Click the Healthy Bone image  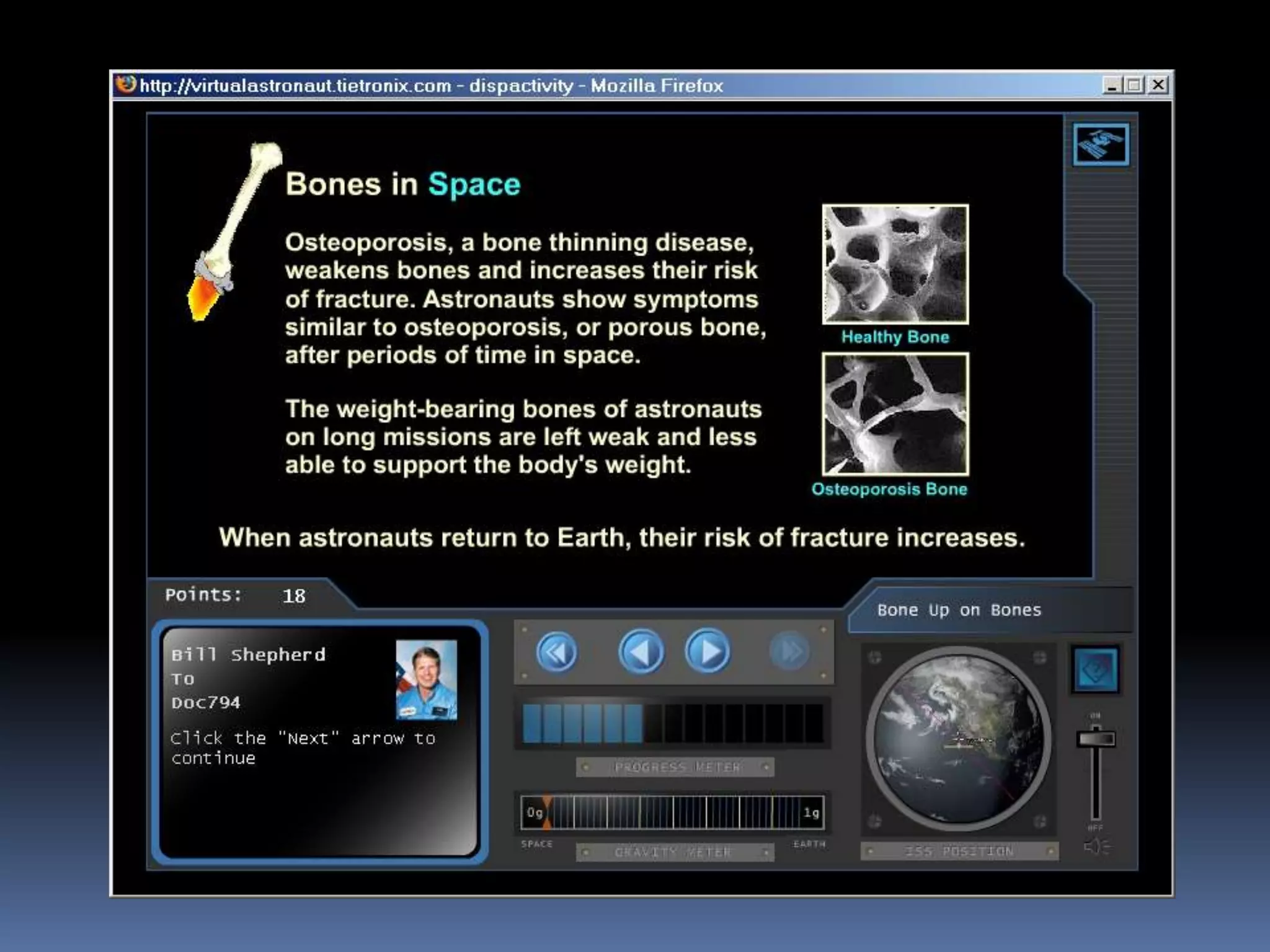pos(895,265)
